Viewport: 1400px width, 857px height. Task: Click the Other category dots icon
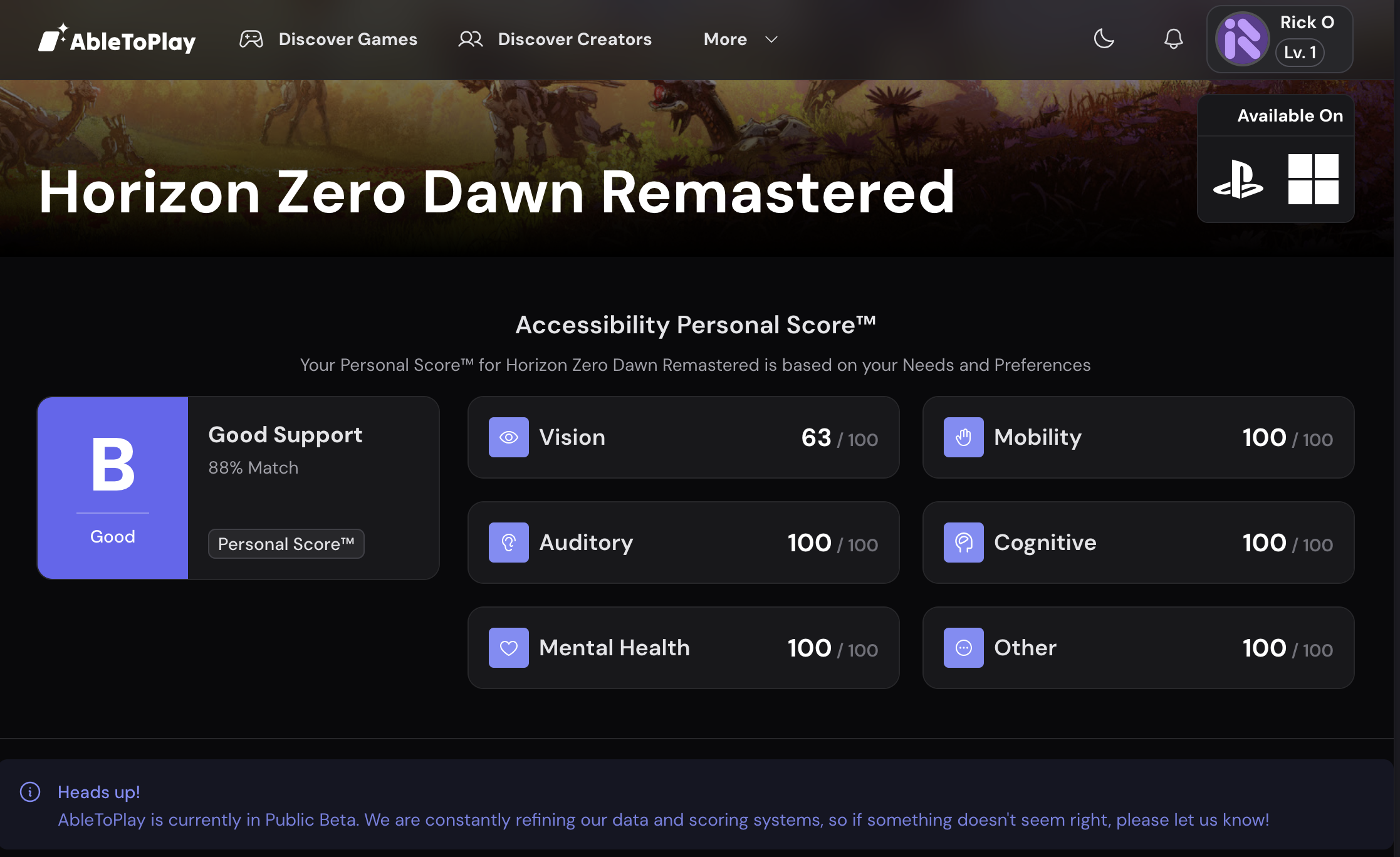pos(963,648)
